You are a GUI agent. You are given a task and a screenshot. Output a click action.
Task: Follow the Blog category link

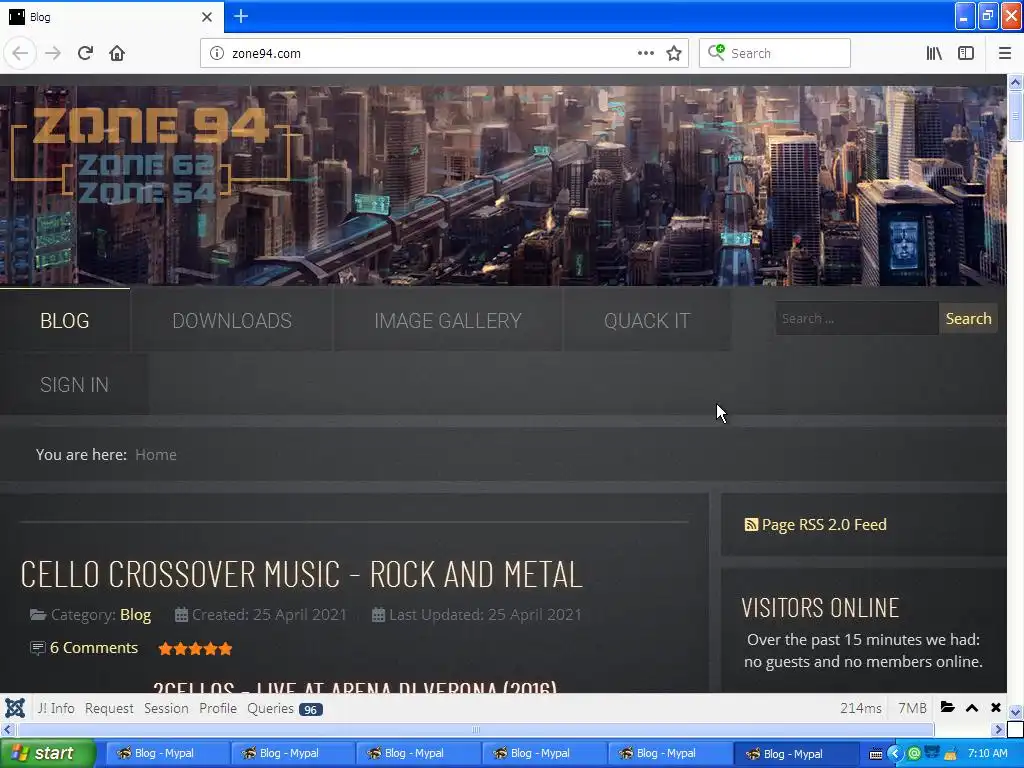135,615
